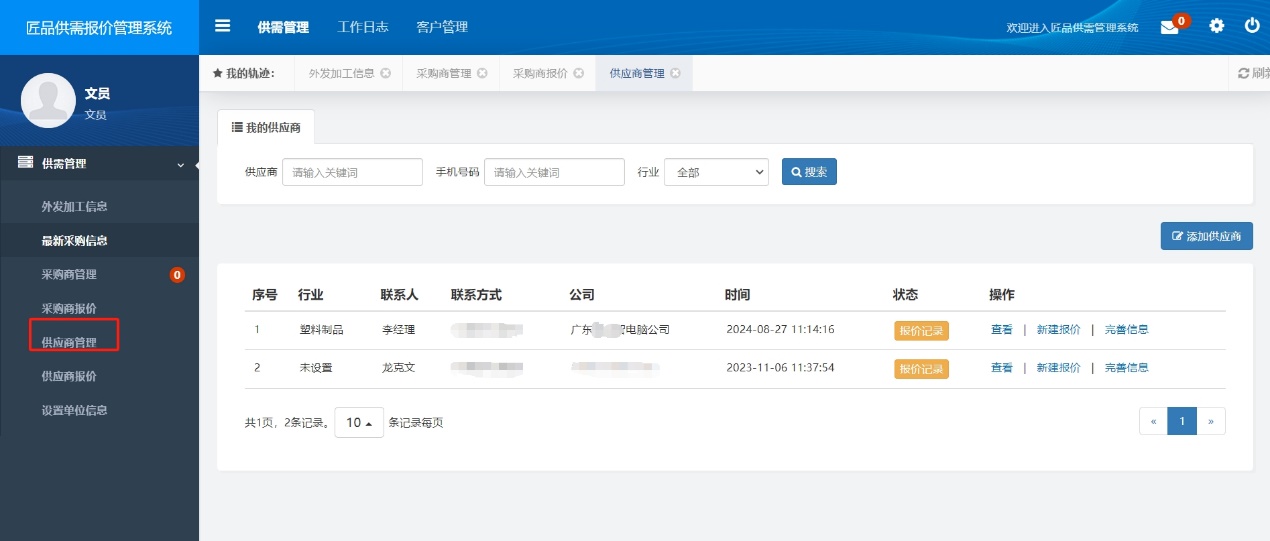Click the 公司 column header

(582, 295)
